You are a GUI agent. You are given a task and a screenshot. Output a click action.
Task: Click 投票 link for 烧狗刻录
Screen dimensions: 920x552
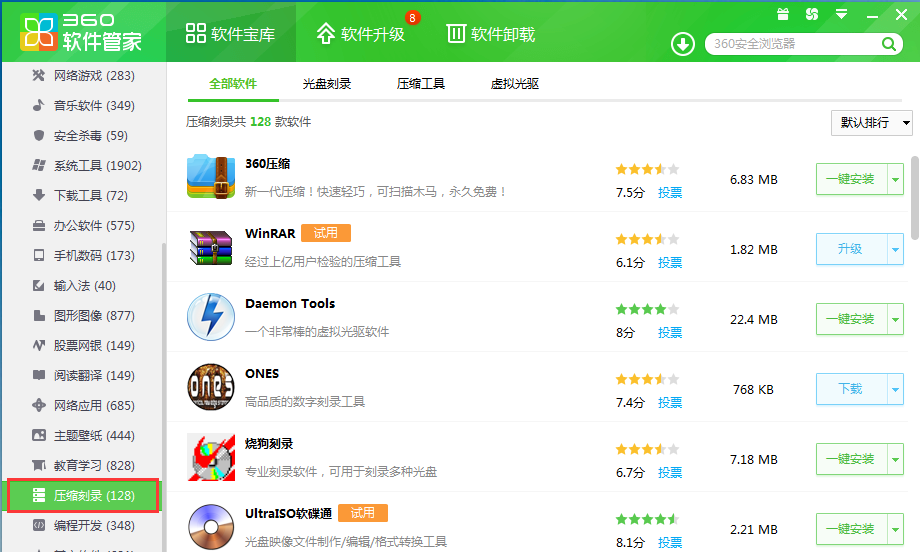pyautogui.click(x=669, y=472)
